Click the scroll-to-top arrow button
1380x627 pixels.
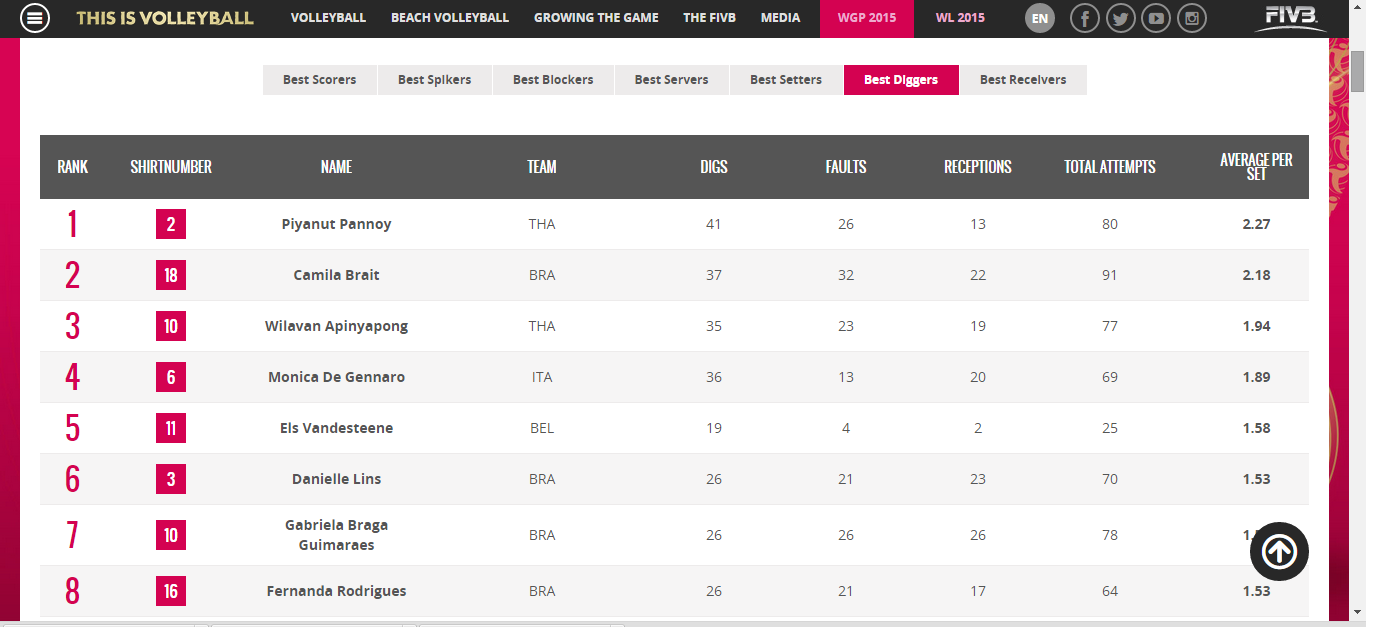point(1279,551)
